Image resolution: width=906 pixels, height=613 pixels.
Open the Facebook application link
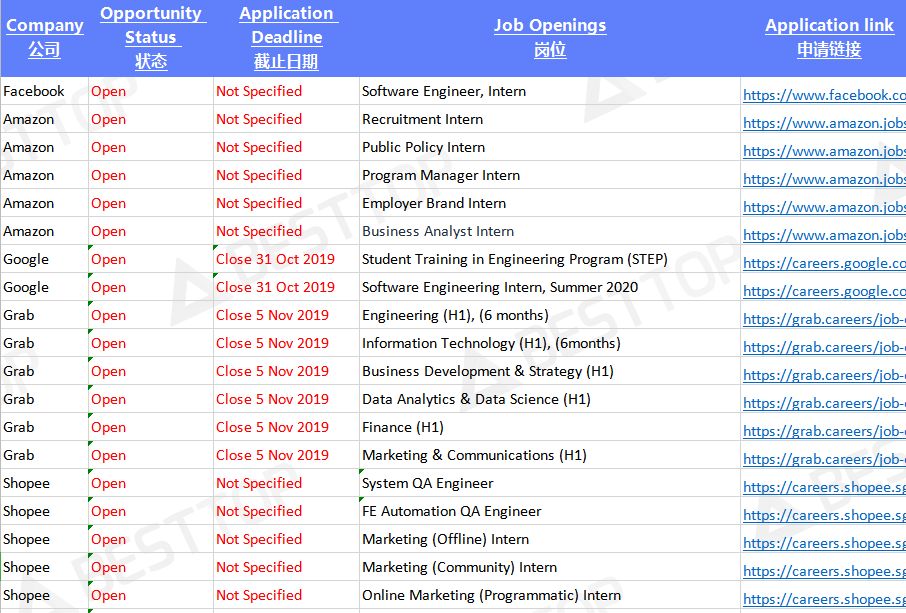[824, 95]
